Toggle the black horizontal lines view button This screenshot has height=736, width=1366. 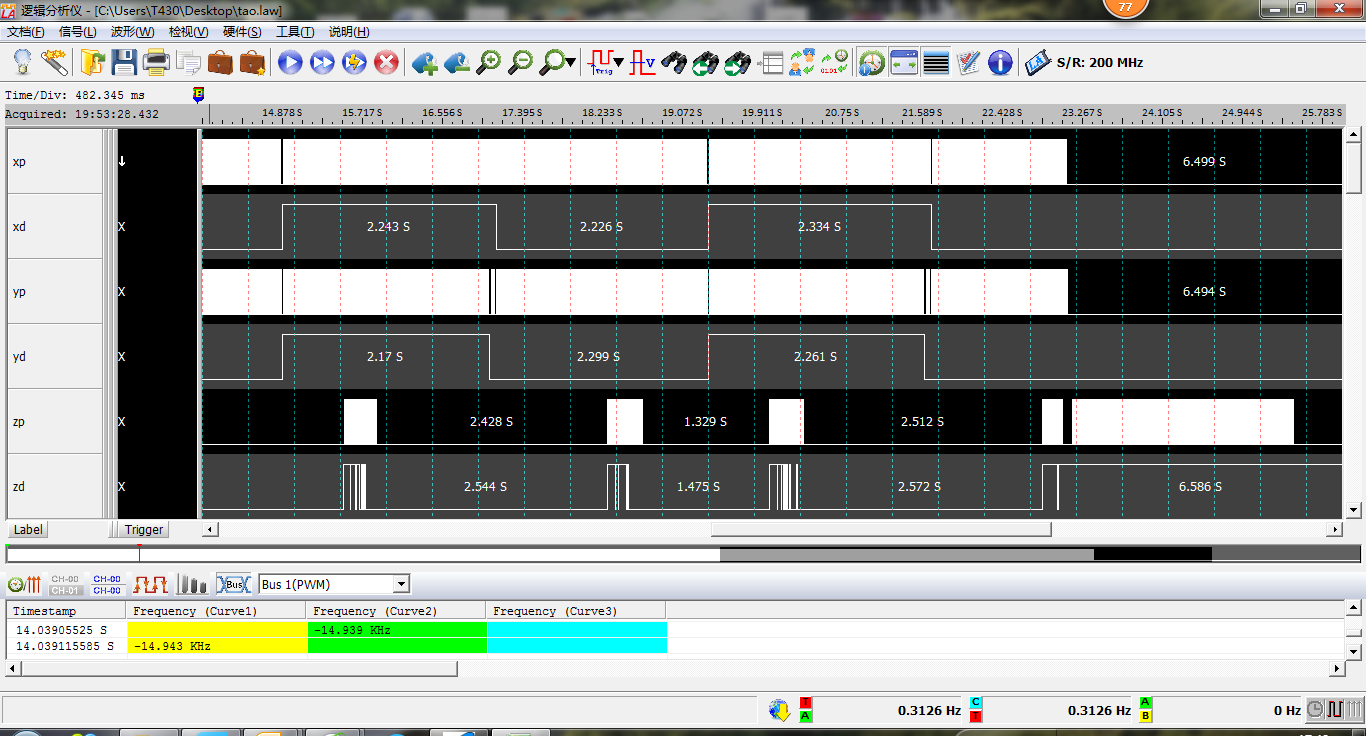tap(936, 63)
